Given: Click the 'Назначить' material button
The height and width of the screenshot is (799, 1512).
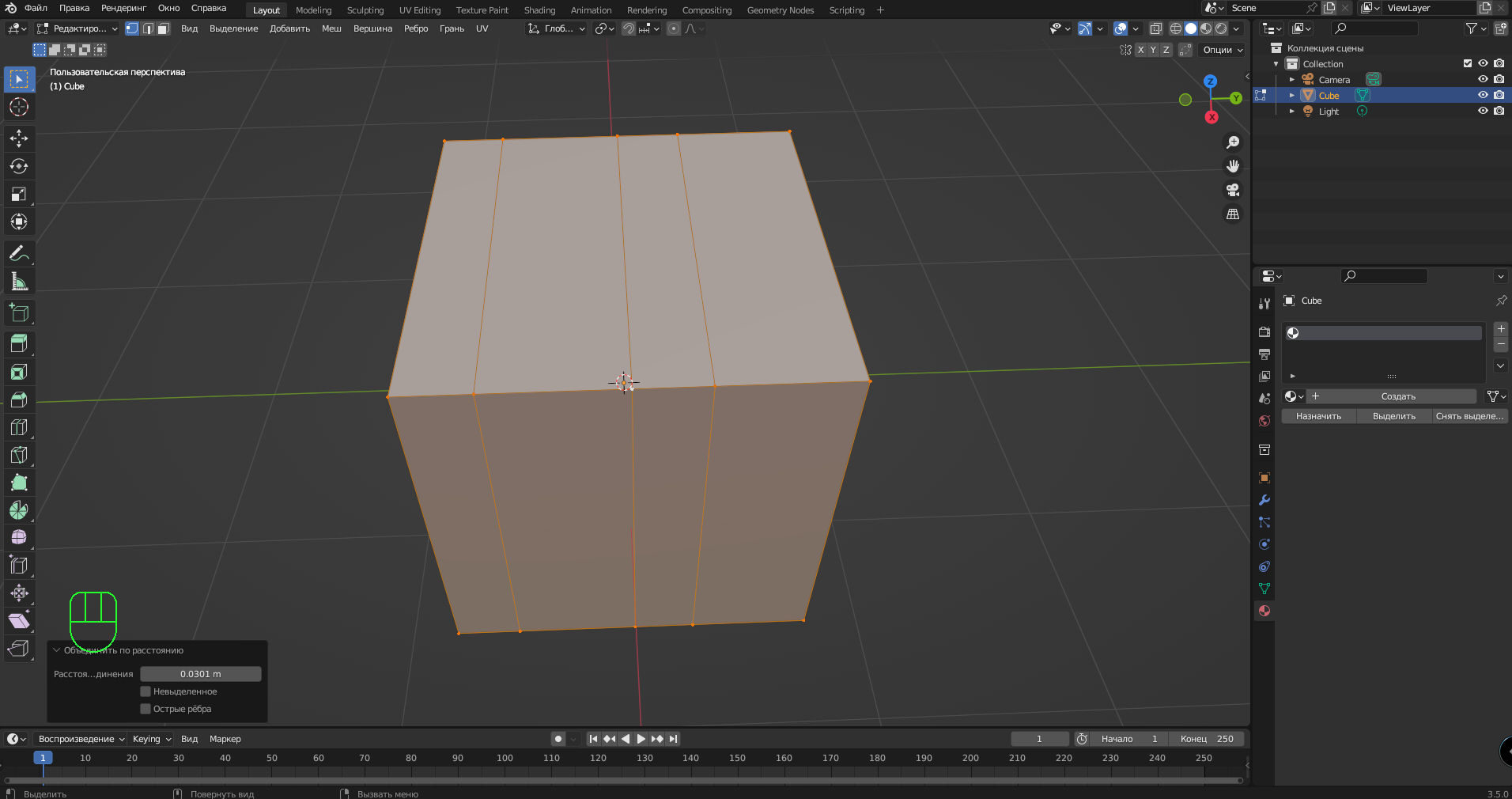Looking at the screenshot, I should [x=1318, y=416].
